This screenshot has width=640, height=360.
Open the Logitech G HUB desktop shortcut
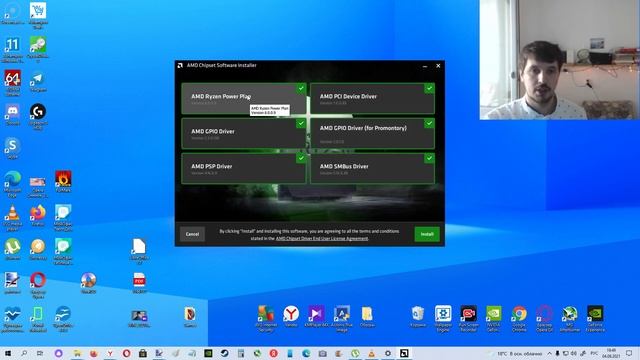[x=38, y=116]
